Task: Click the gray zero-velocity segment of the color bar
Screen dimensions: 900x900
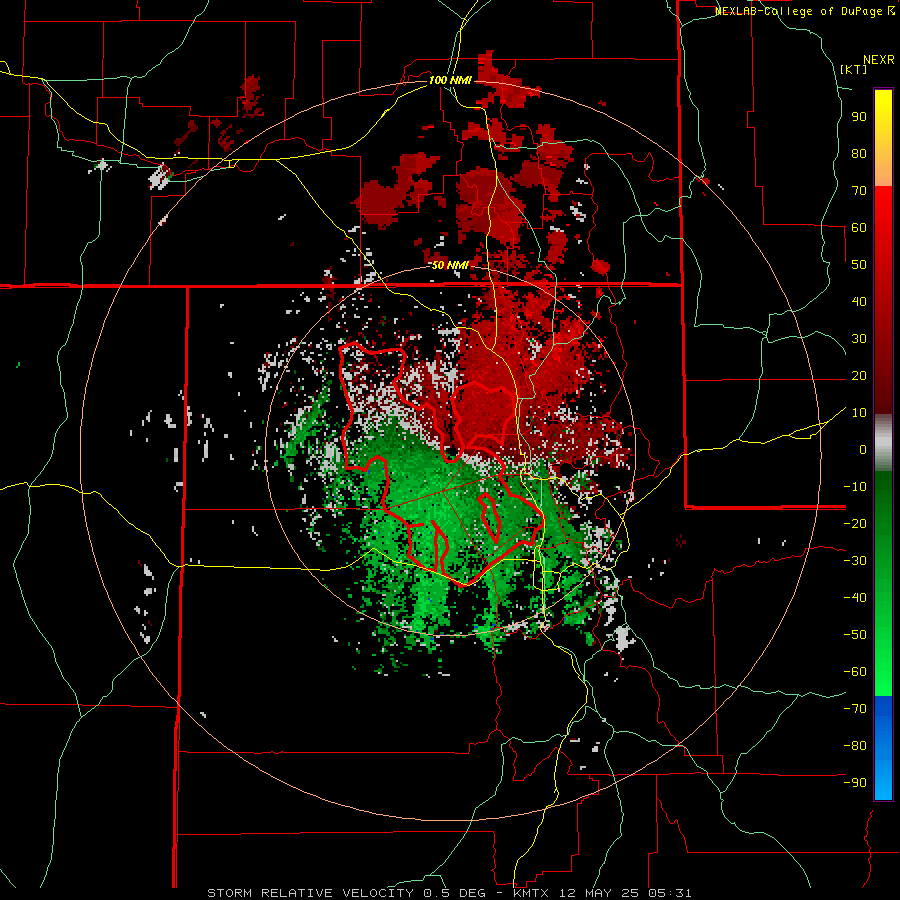Action: [x=883, y=442]
